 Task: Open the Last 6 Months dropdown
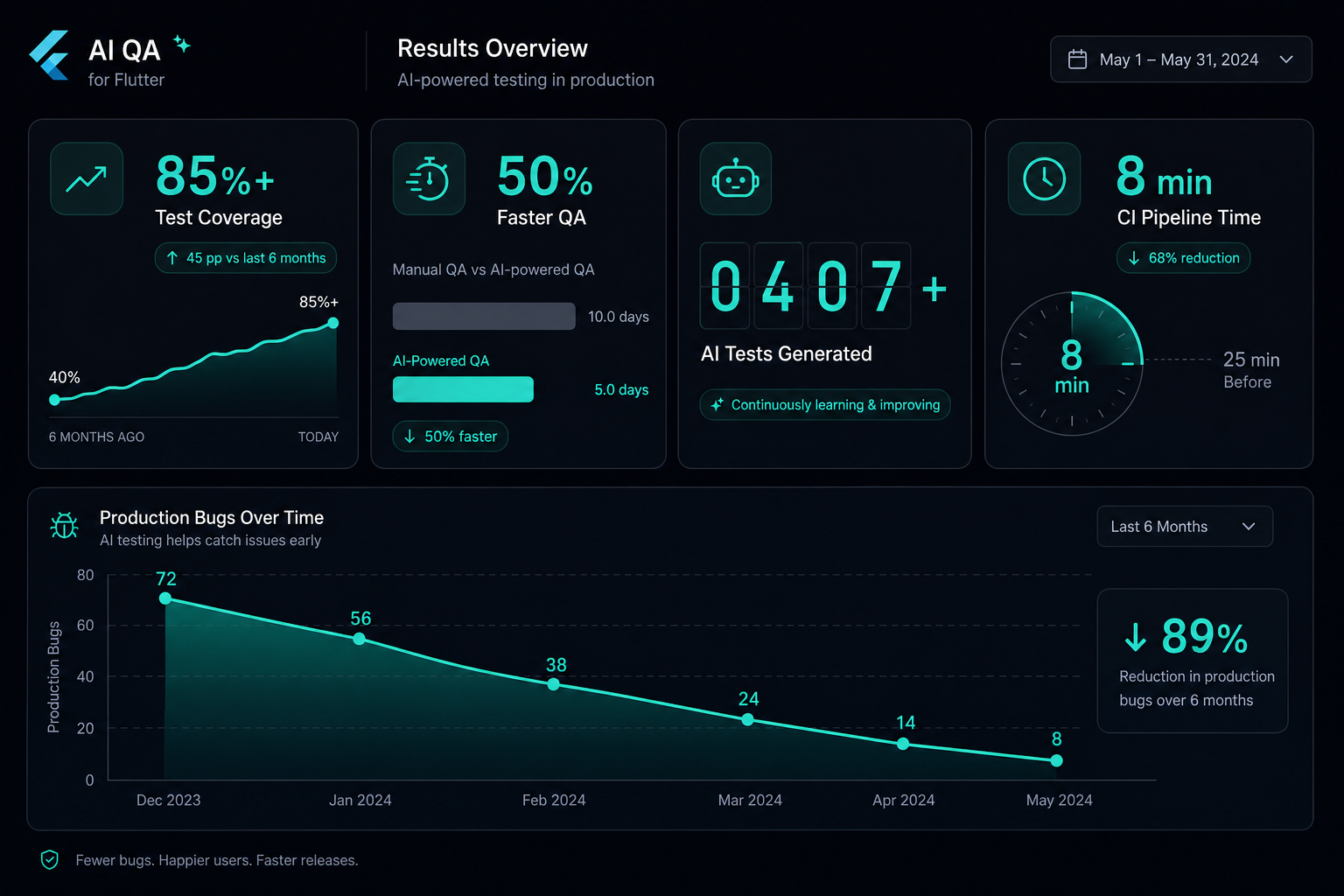(x=1185, y=527)
